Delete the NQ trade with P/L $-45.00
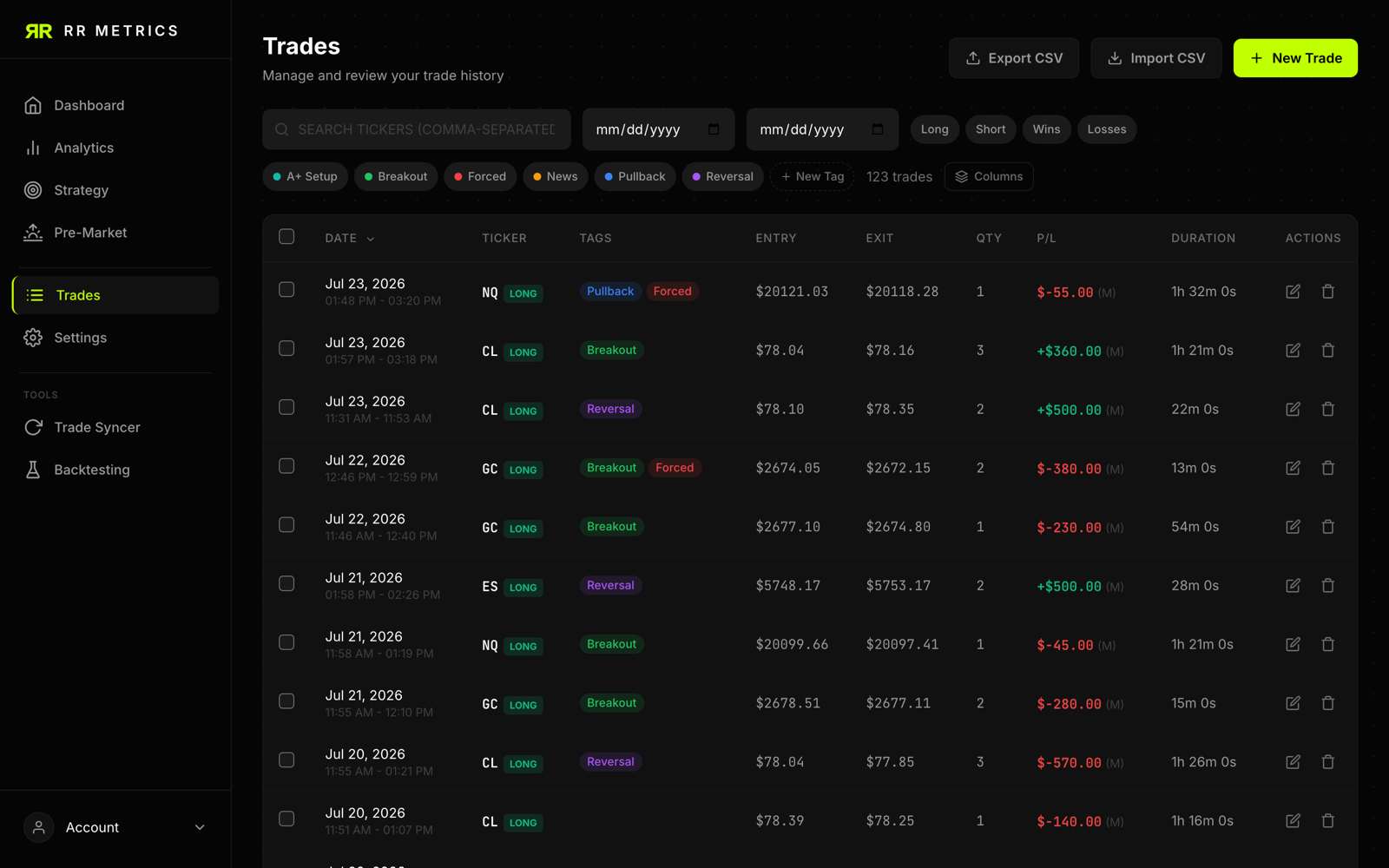 pyautogui.click(x=1327, y=644)
